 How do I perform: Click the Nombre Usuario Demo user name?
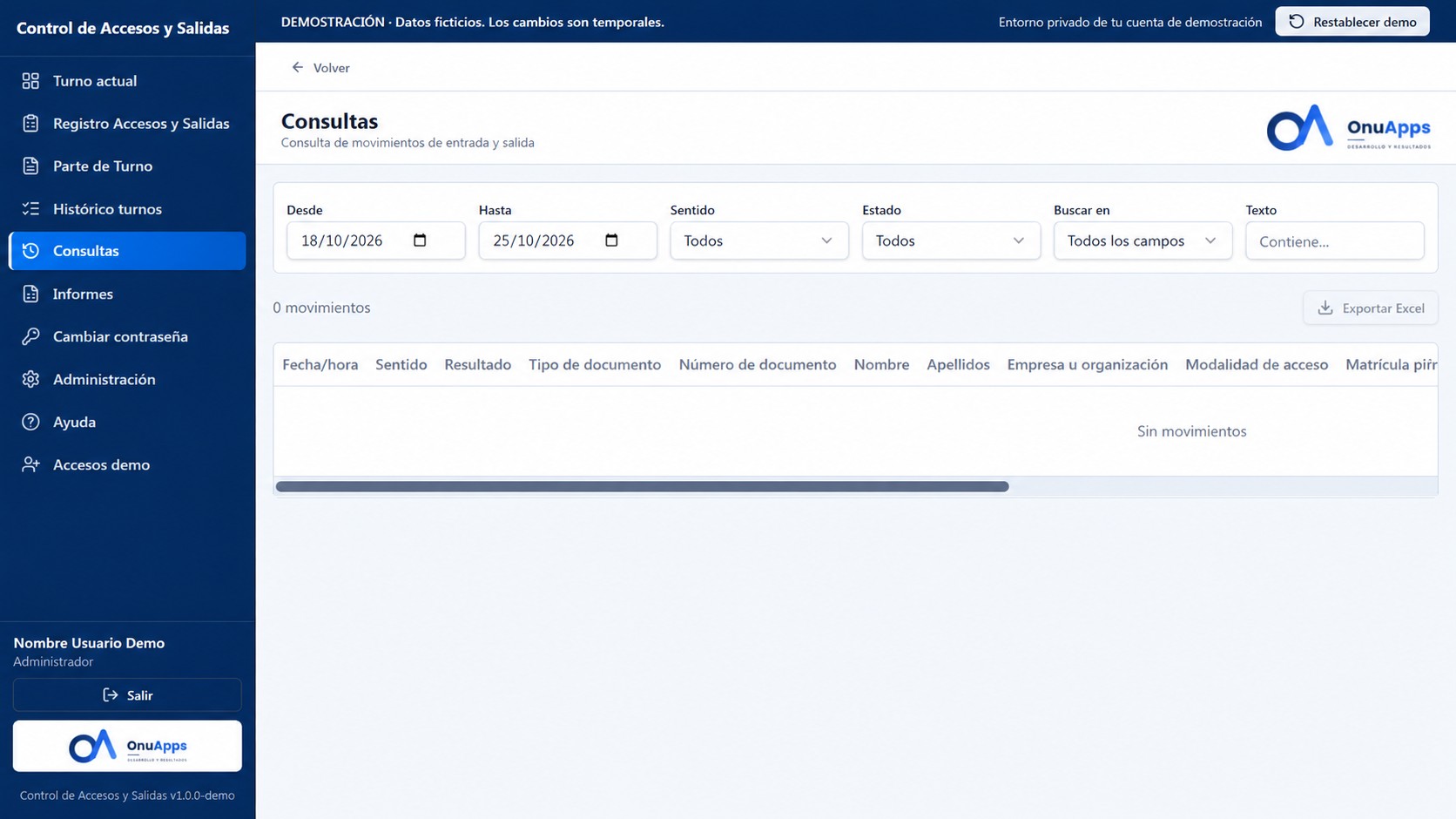[89, 643]
